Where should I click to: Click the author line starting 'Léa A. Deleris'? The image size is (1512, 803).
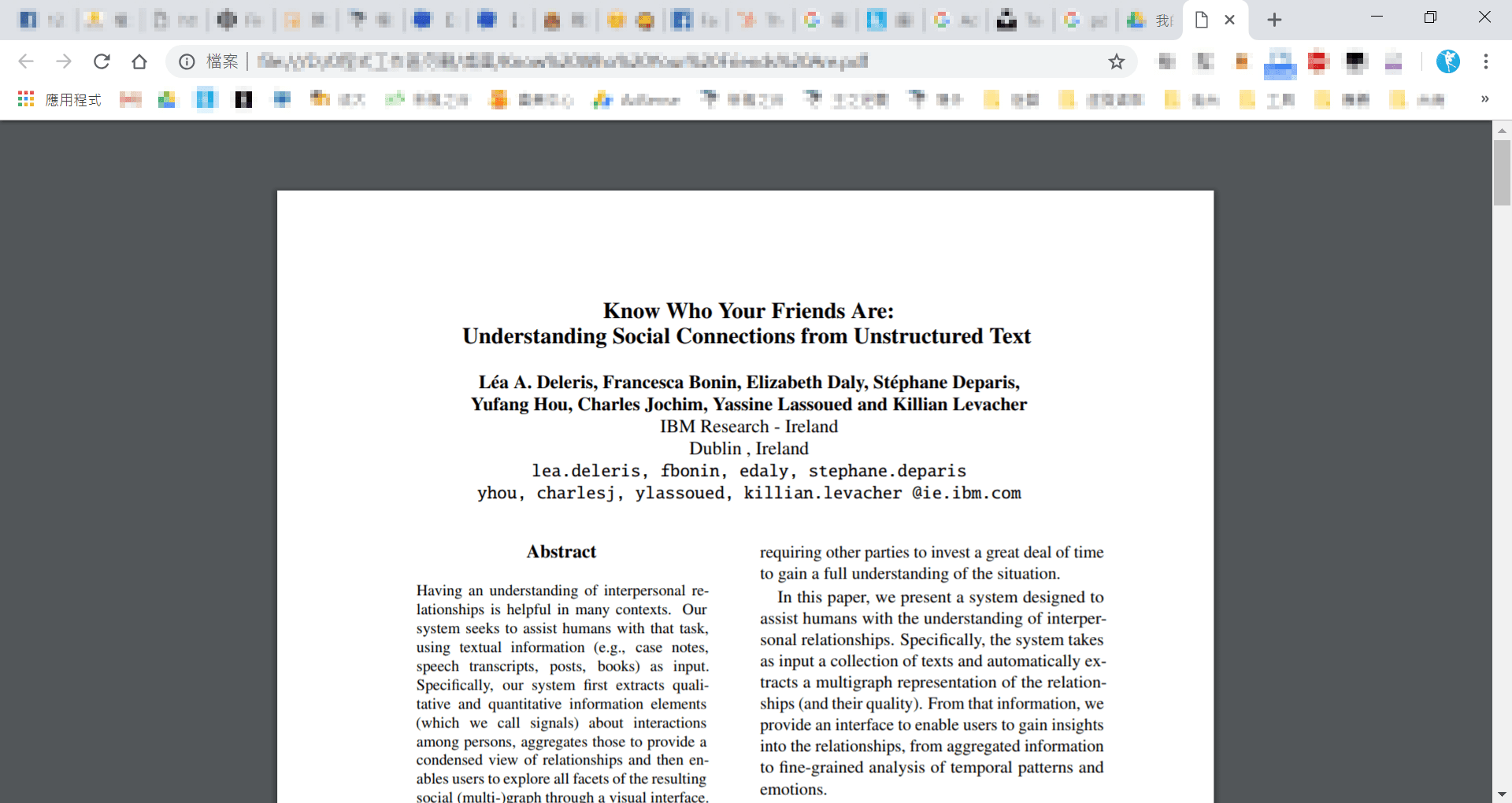click(x=749, y=383)
